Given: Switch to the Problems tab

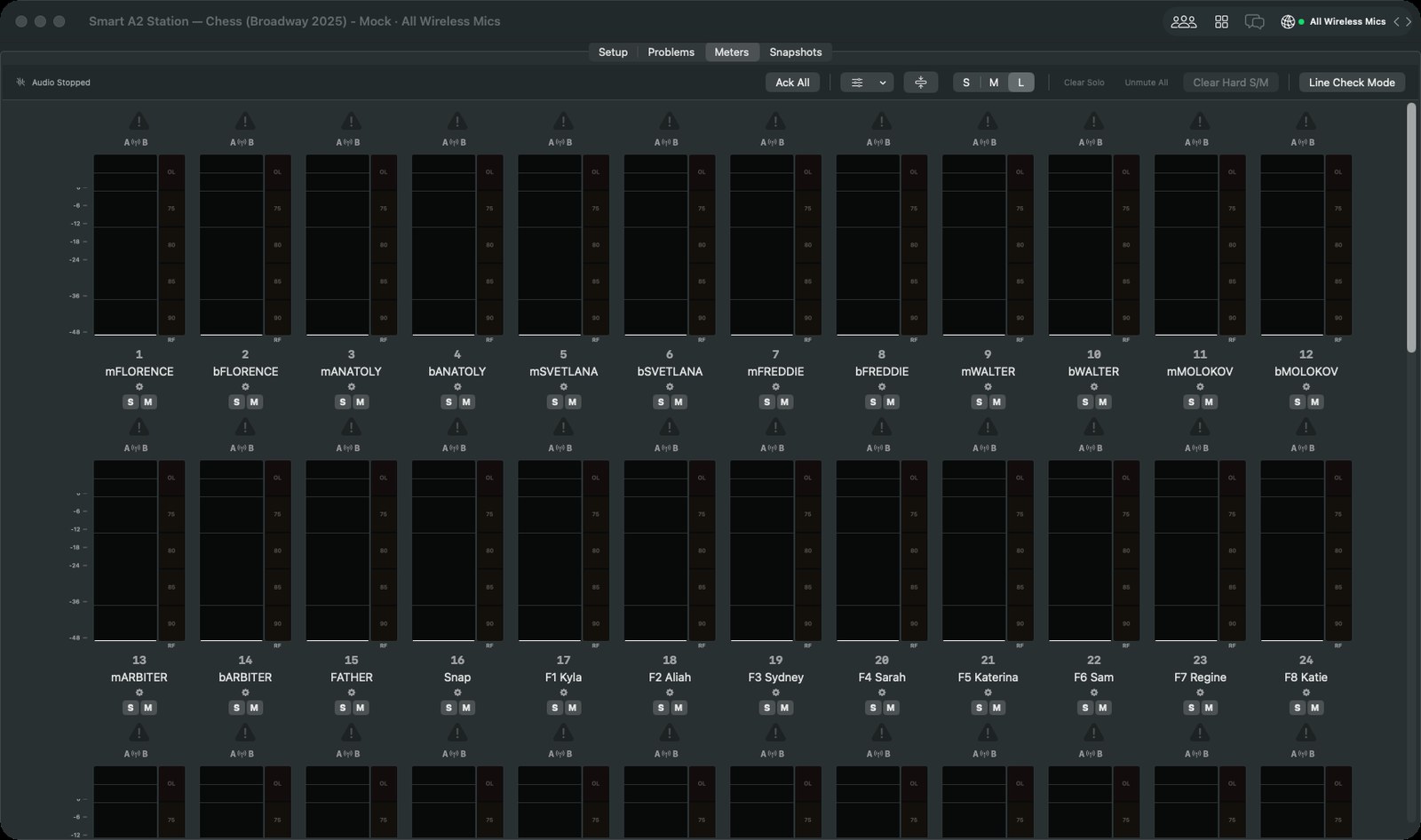Looking at the screenshot, I should coord(671,52).
